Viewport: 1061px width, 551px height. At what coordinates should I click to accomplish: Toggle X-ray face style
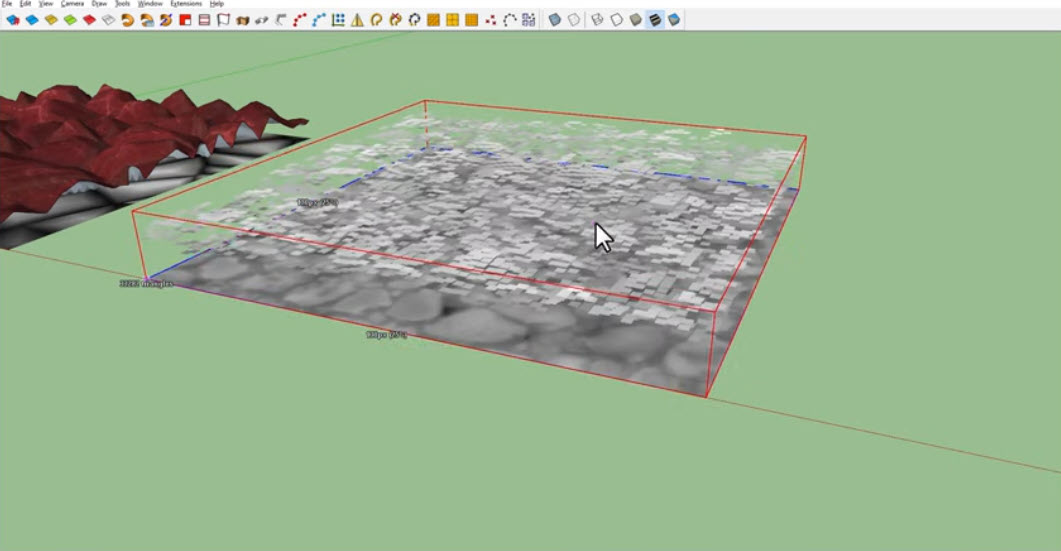pyautogui.click(x=554, y=19)
